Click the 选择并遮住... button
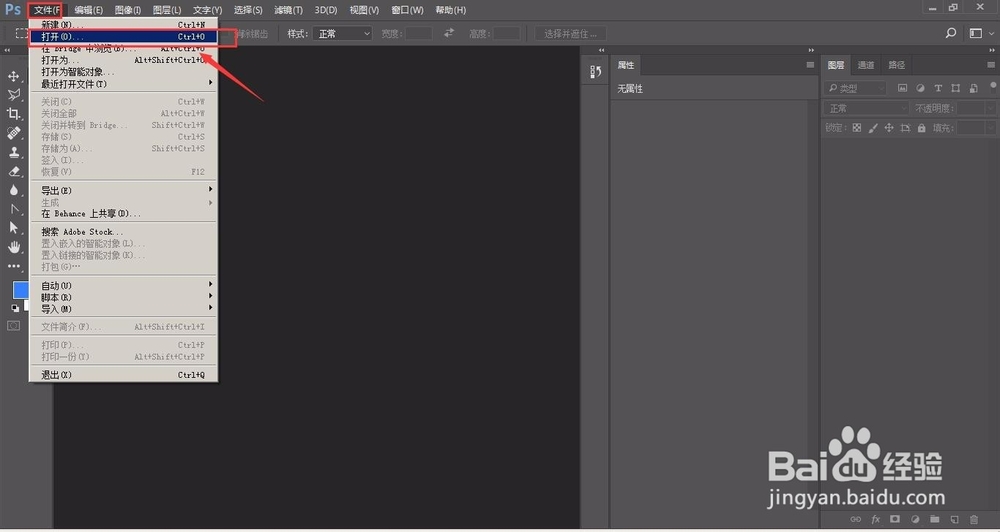The width and height of the screenshot is (1000, 532). click(571, 34)
